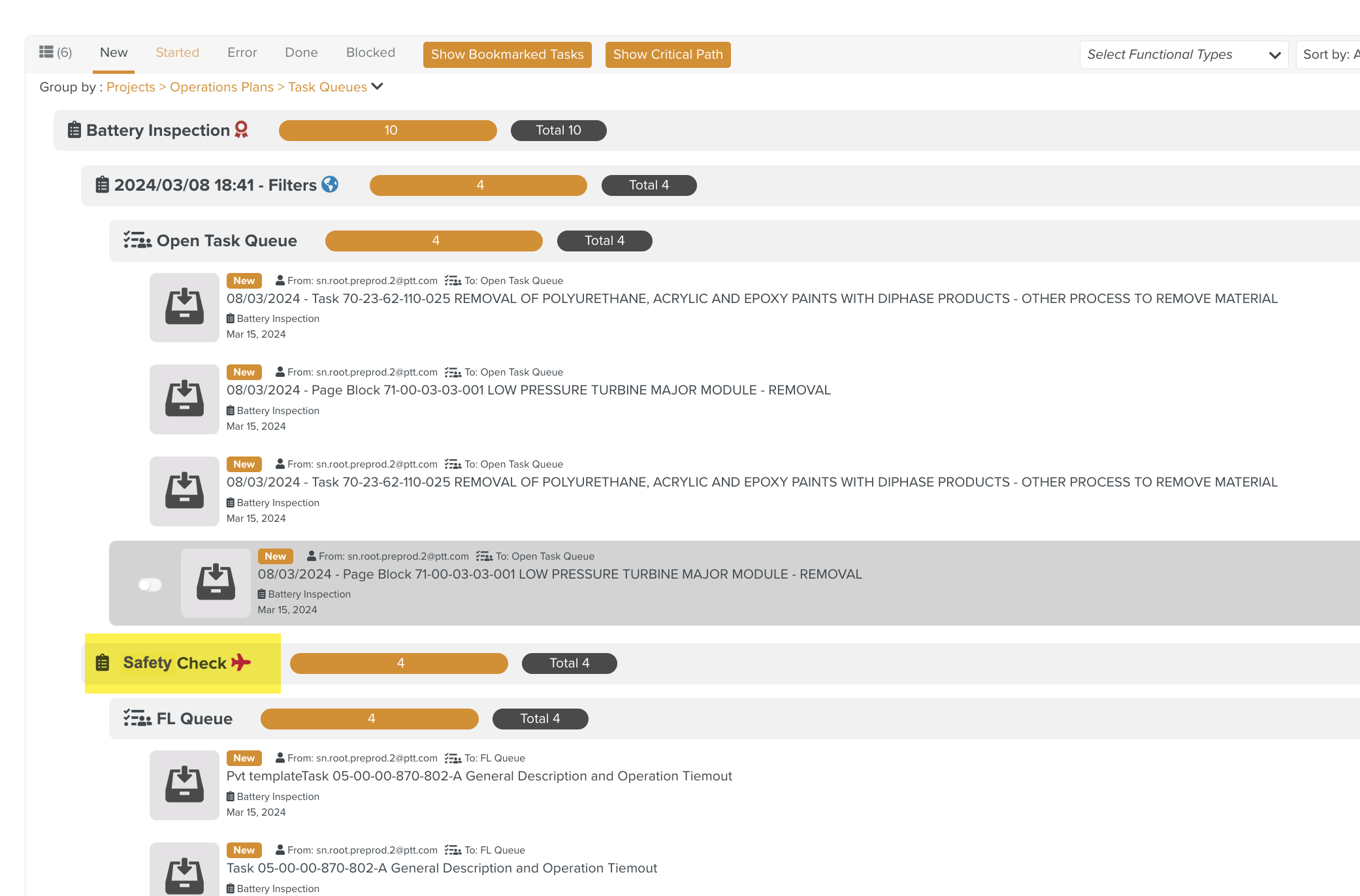Expand the Group by chevron
Viewport: 1360px width, 896px height.
pyautogui.click(x=378, y=86)
